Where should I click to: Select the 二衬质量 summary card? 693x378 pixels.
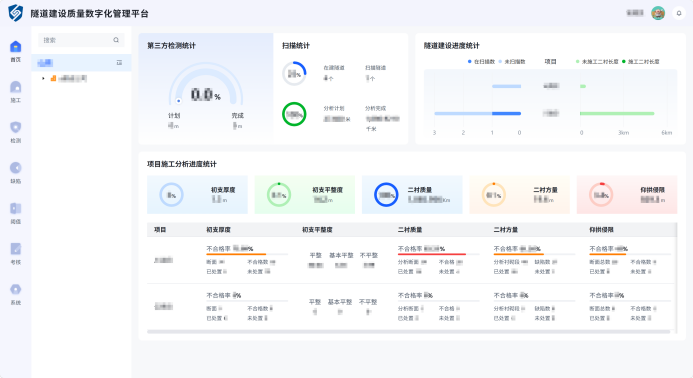(412, 195)
